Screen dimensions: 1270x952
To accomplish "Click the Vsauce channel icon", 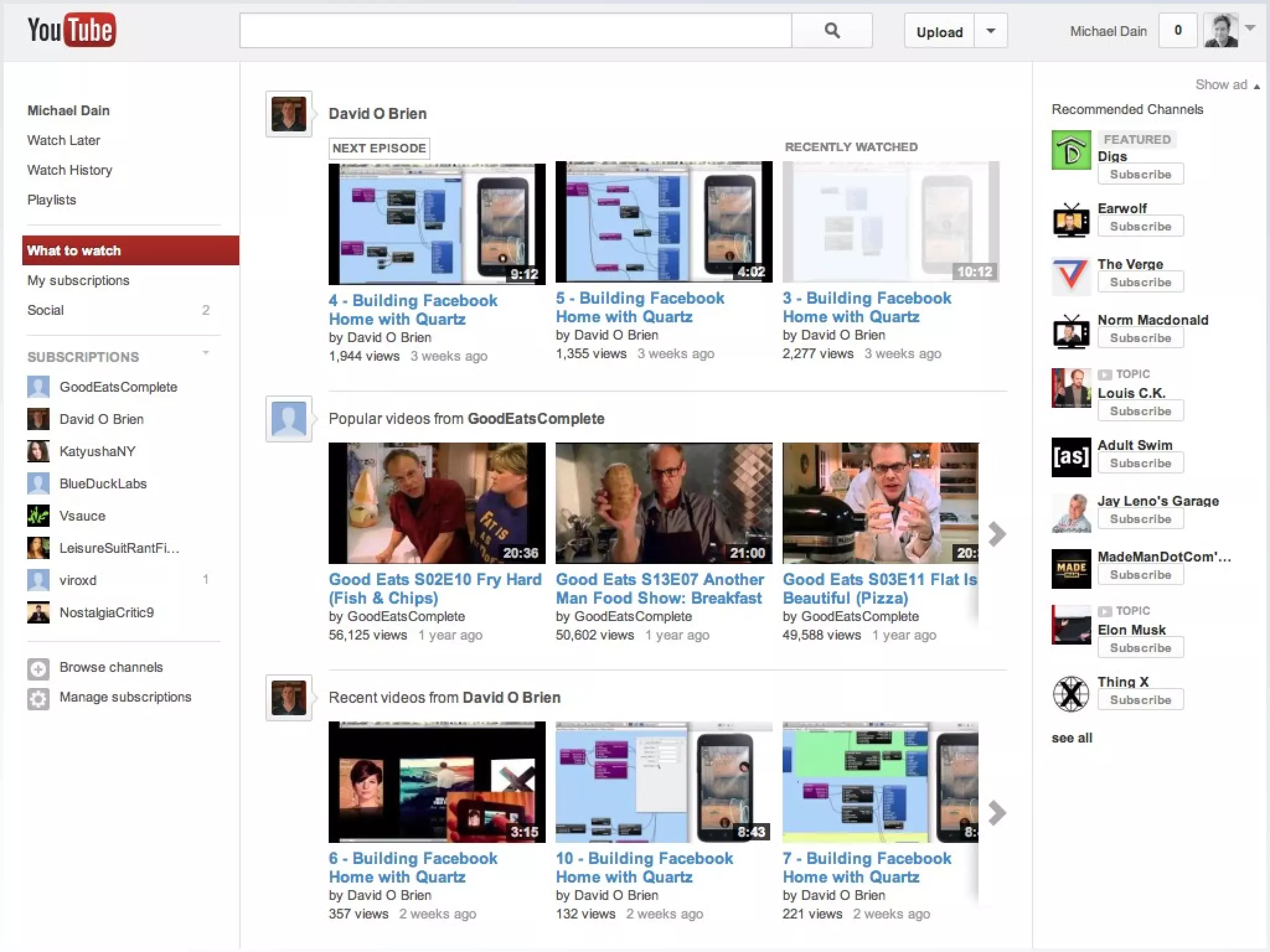I will [x=38, y=516].
